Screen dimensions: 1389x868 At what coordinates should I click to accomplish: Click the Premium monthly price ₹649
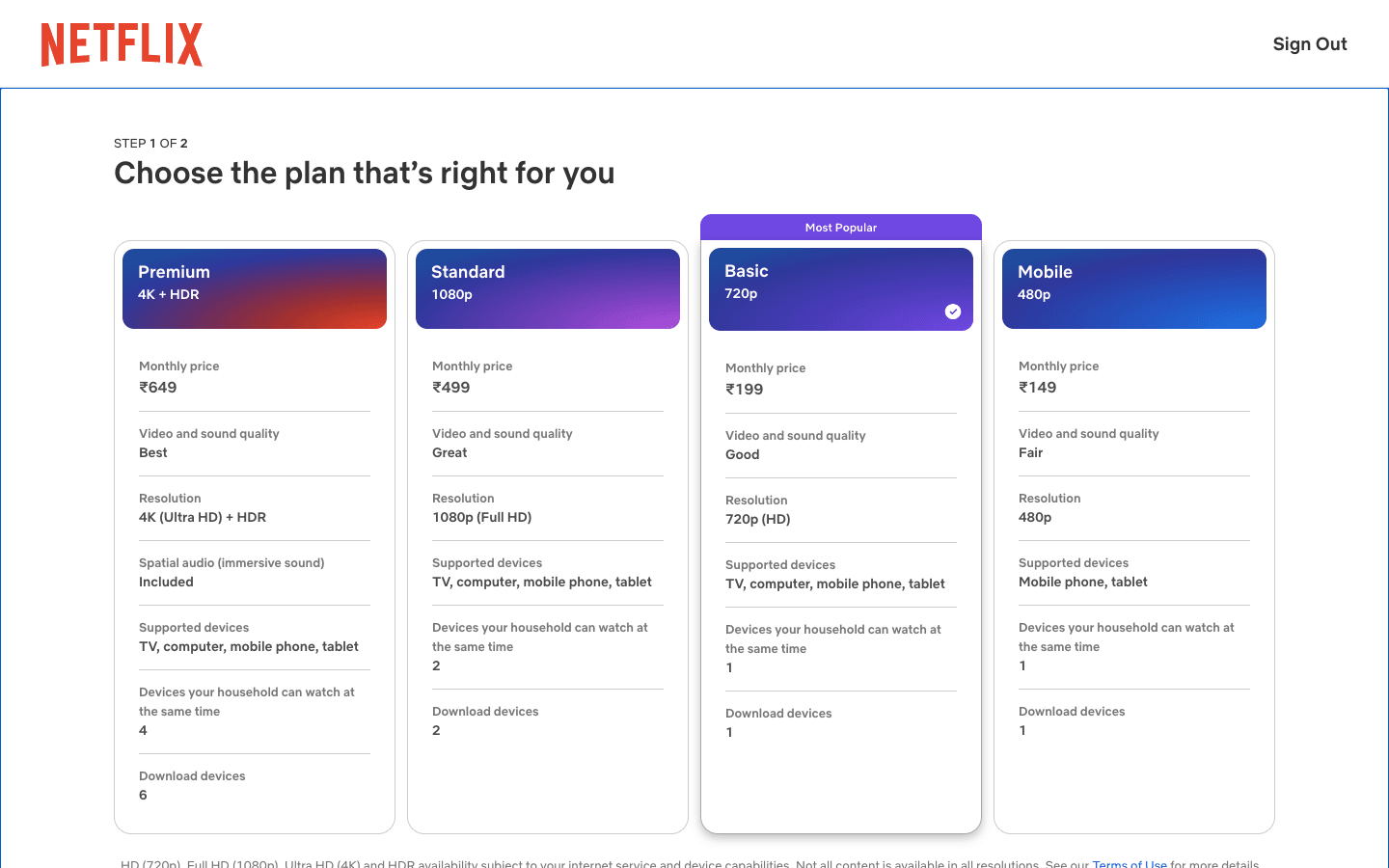[158, 388]
